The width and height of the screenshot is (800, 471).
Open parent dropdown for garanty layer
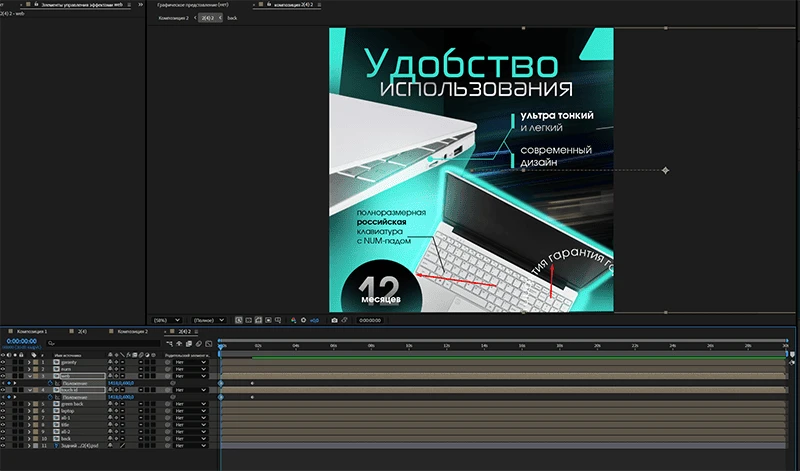(190, 362)
